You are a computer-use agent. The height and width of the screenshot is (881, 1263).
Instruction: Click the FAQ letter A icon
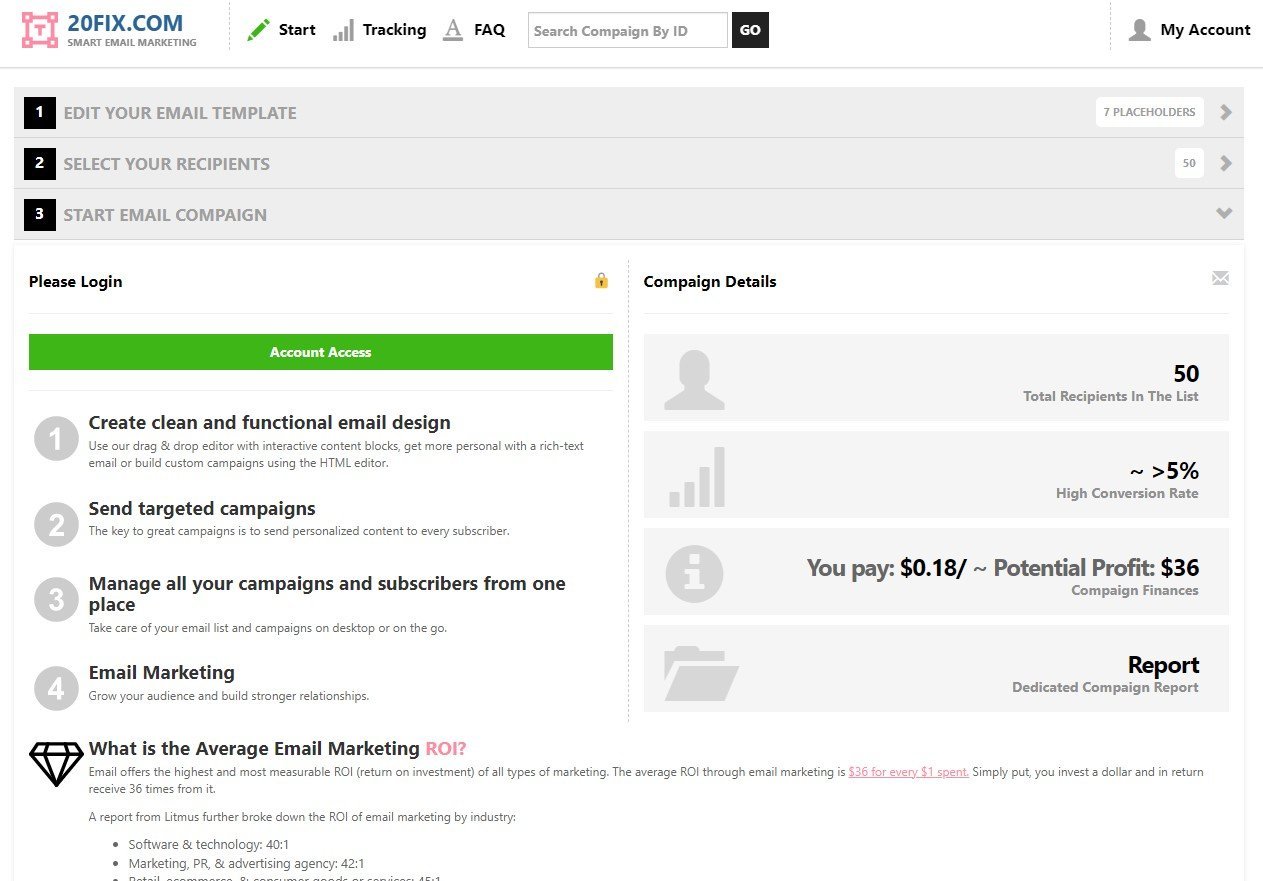click(453, 30)
